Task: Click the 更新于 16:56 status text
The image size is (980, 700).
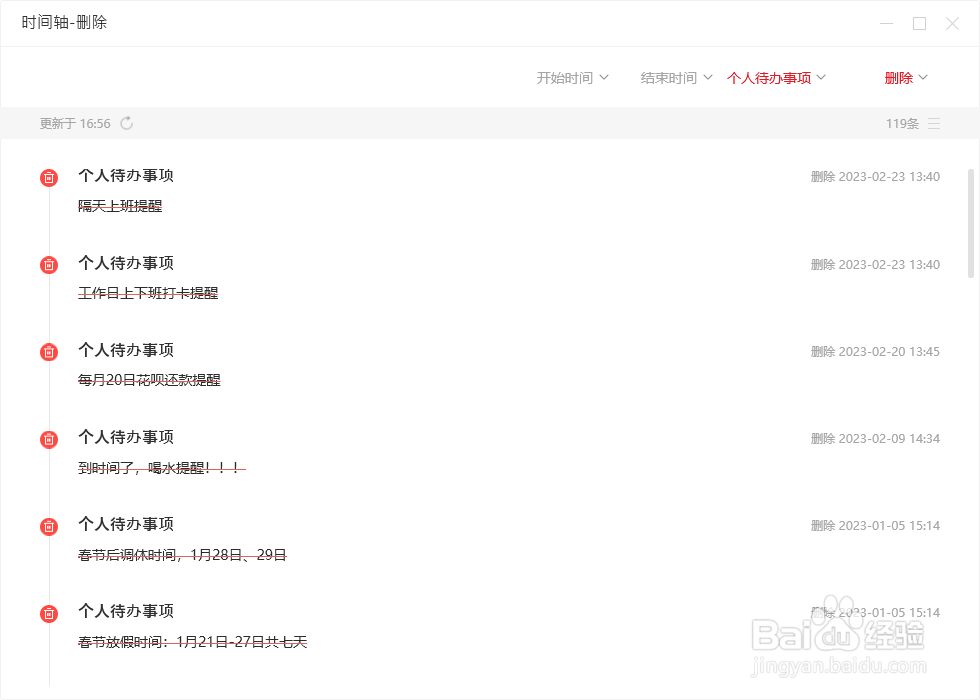Action: pyautogui.click(x=75, y=123)
